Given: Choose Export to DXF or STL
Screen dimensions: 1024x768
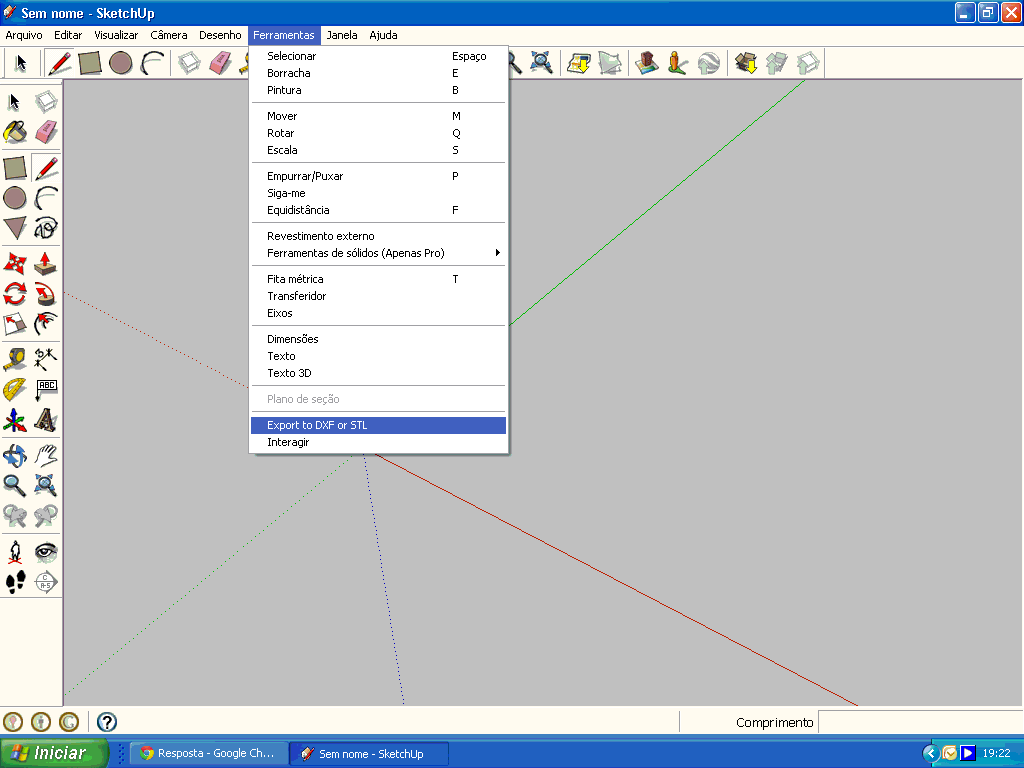Looking at the screenshot, I should click(x=378, y=425).
